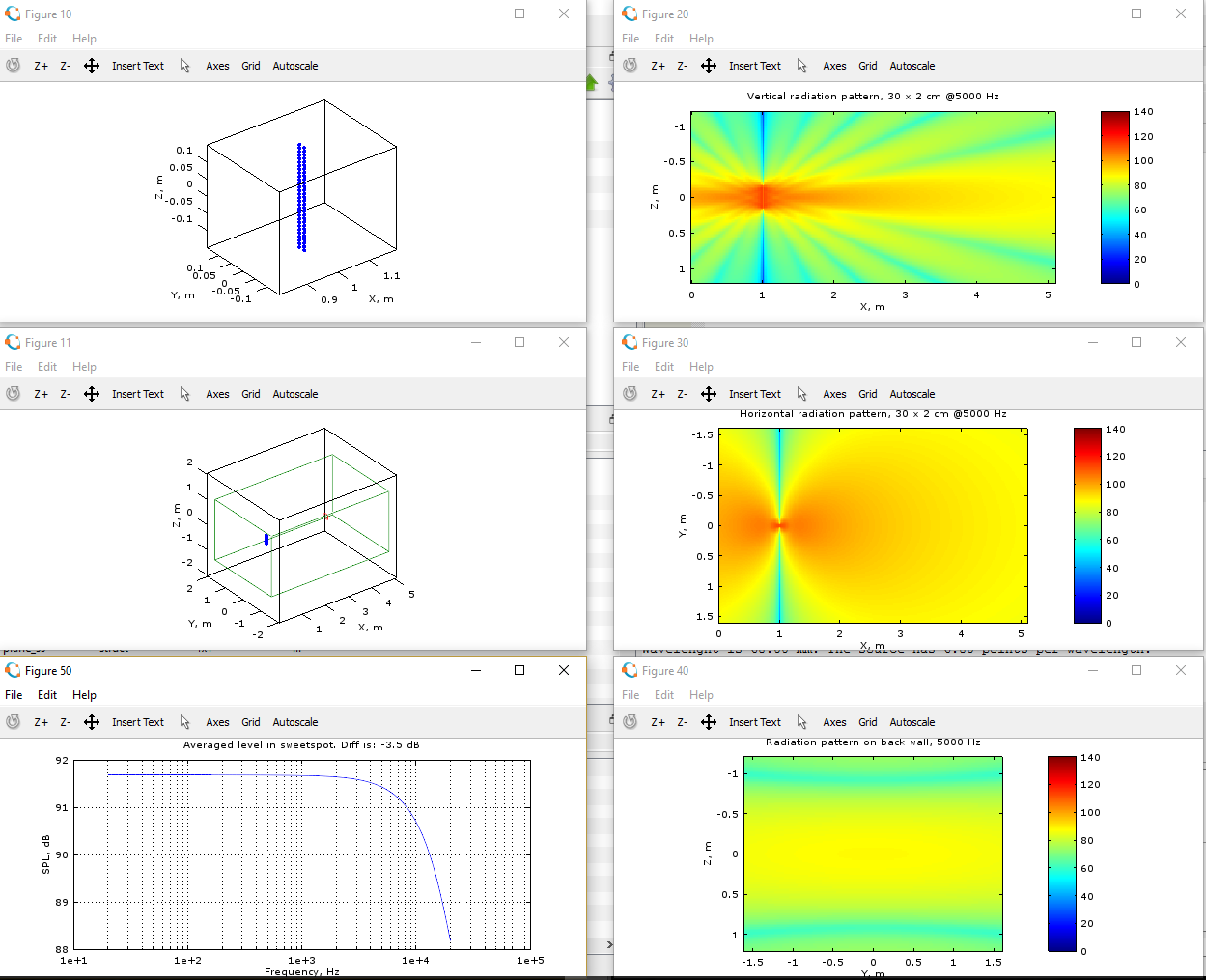Click rotate icon in Figure 30 toolbar
1206x980 pixels.
pyautogui.click(x=630, y=394)
